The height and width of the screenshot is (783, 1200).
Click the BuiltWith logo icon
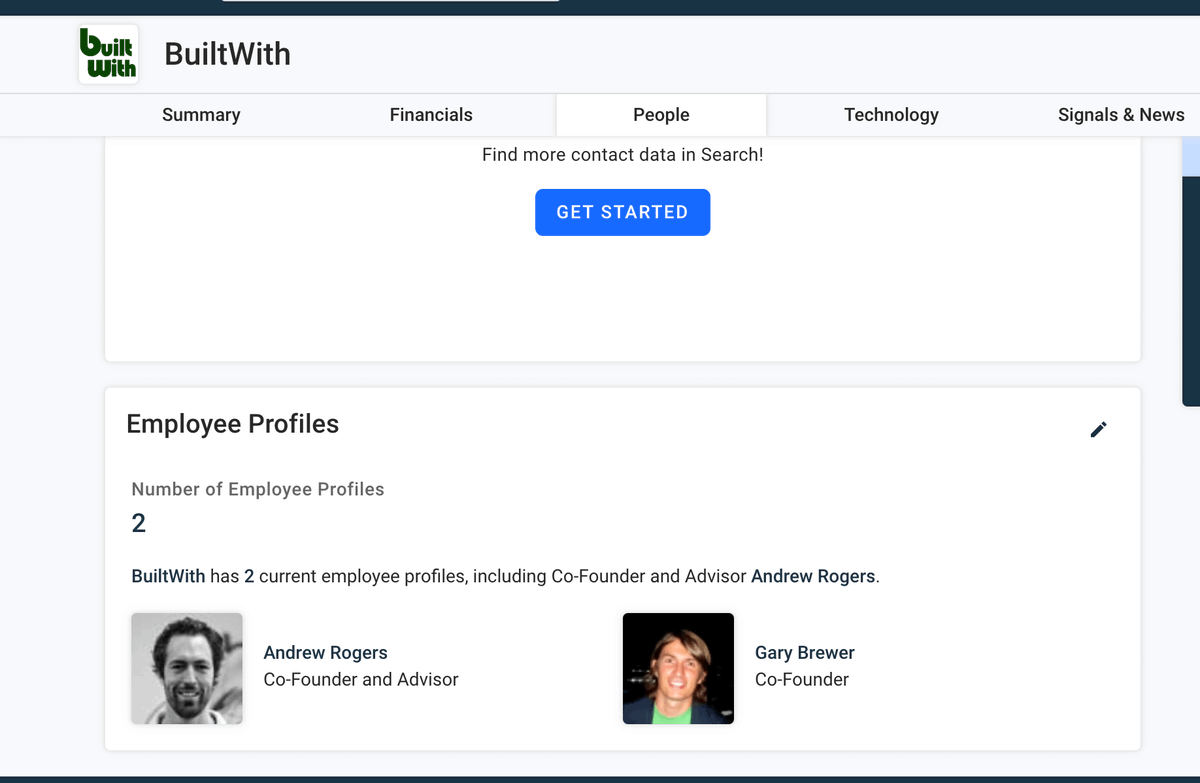tap(108, 54)
